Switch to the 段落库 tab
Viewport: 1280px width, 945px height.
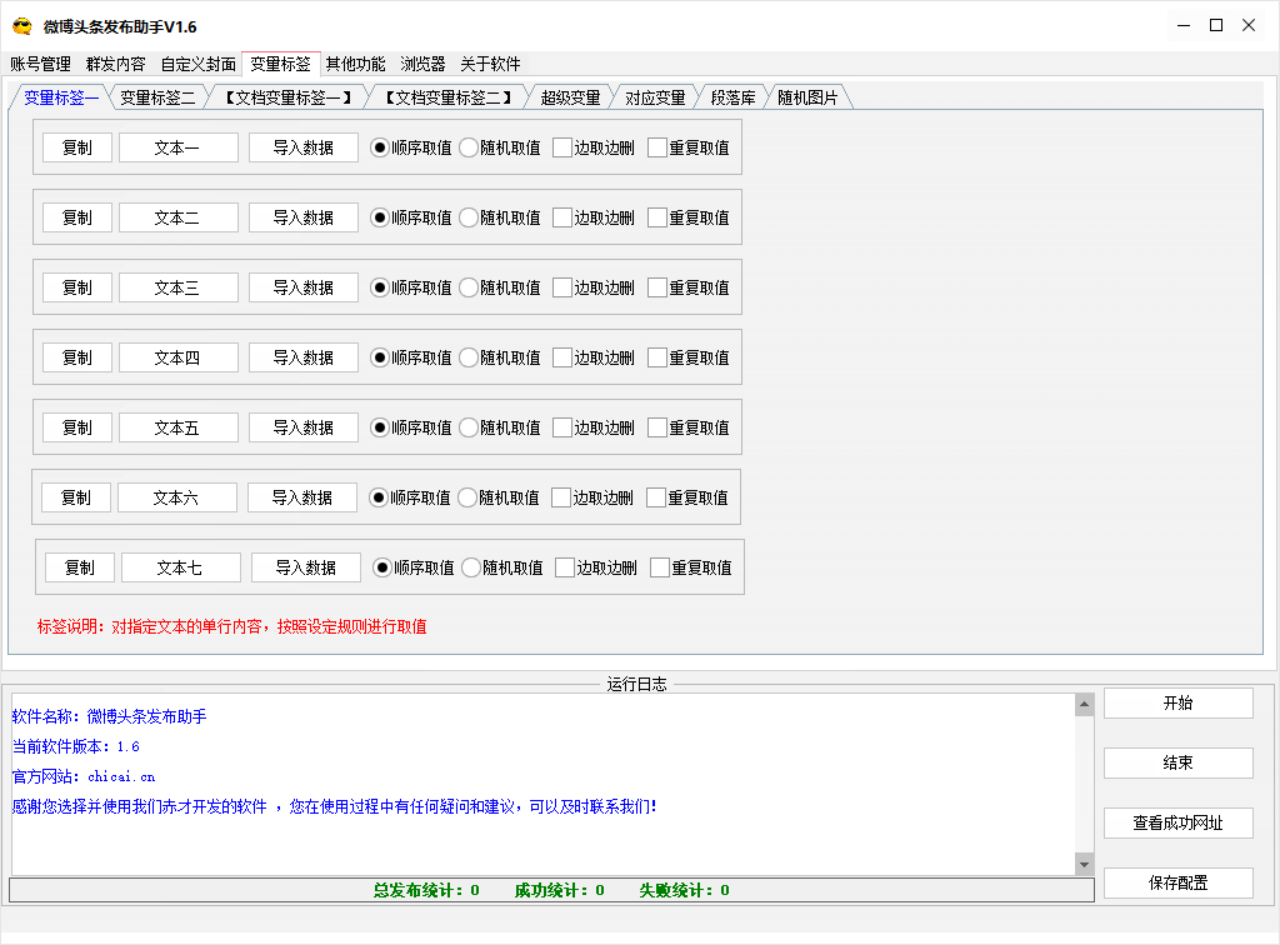[x=733, y=97]
